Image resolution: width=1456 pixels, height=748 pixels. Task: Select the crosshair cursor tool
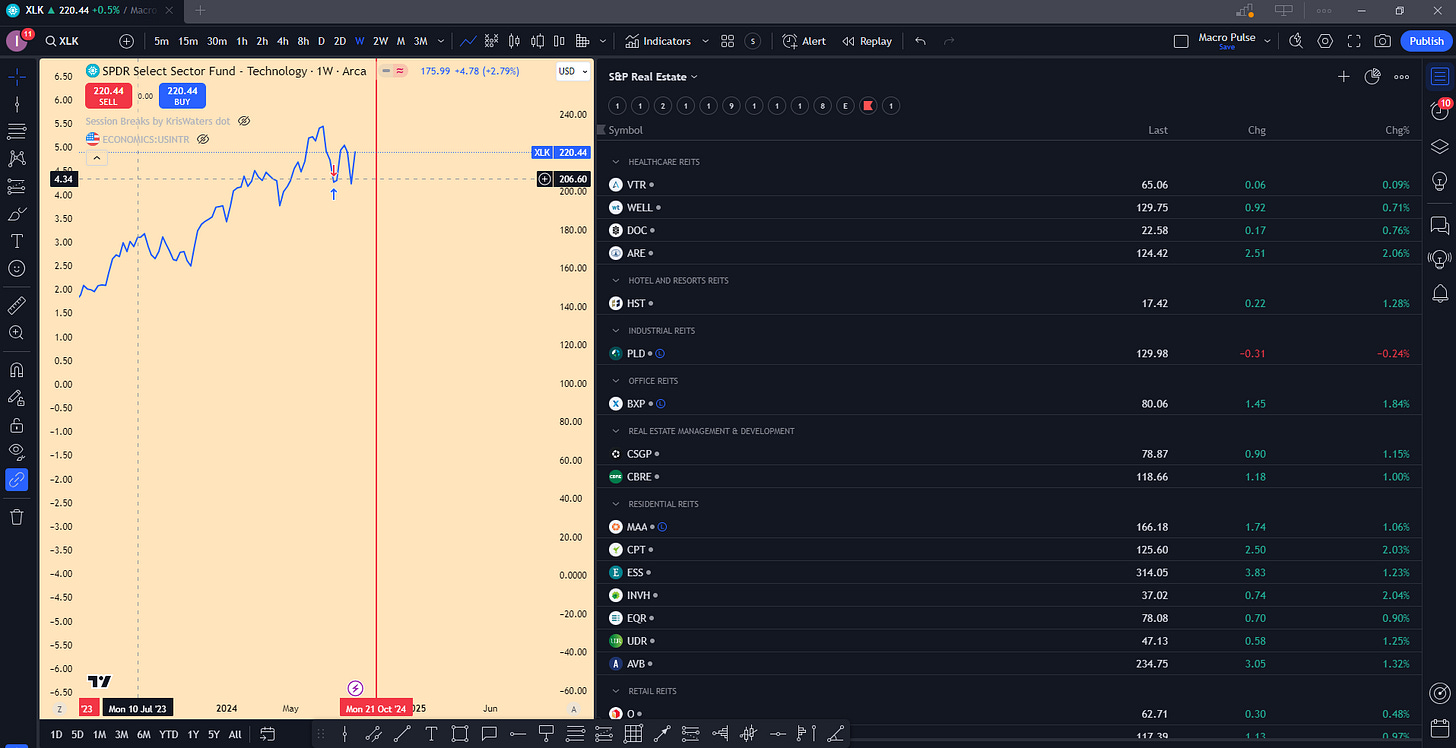[x=17, y=75]
